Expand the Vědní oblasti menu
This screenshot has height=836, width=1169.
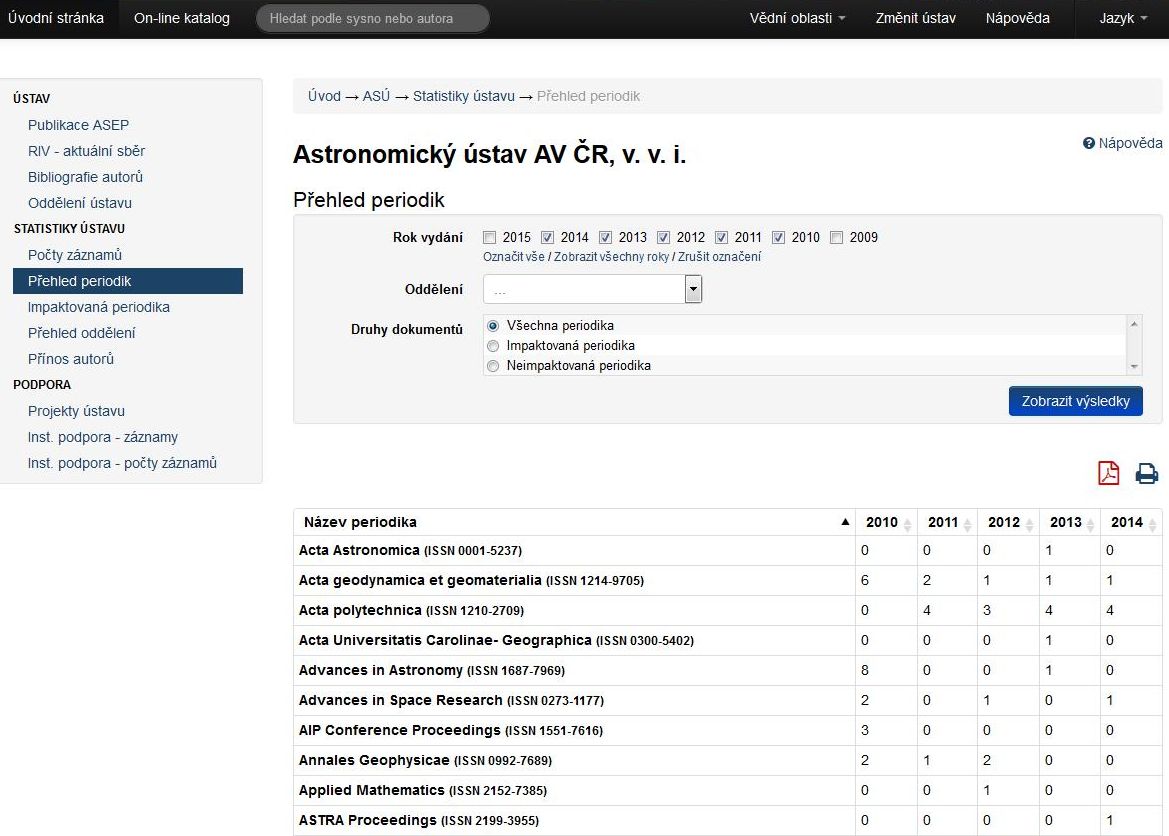(797, 19)
